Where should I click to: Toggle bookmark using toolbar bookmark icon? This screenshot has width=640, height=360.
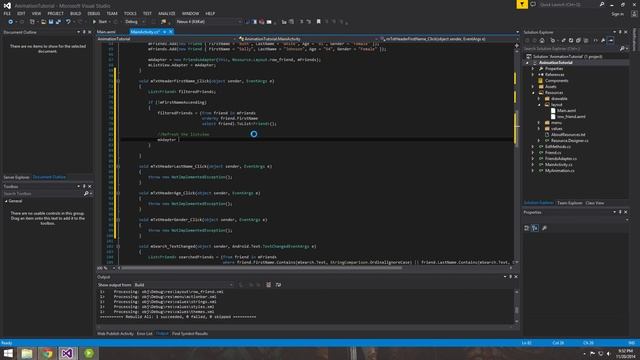(318, 22)
